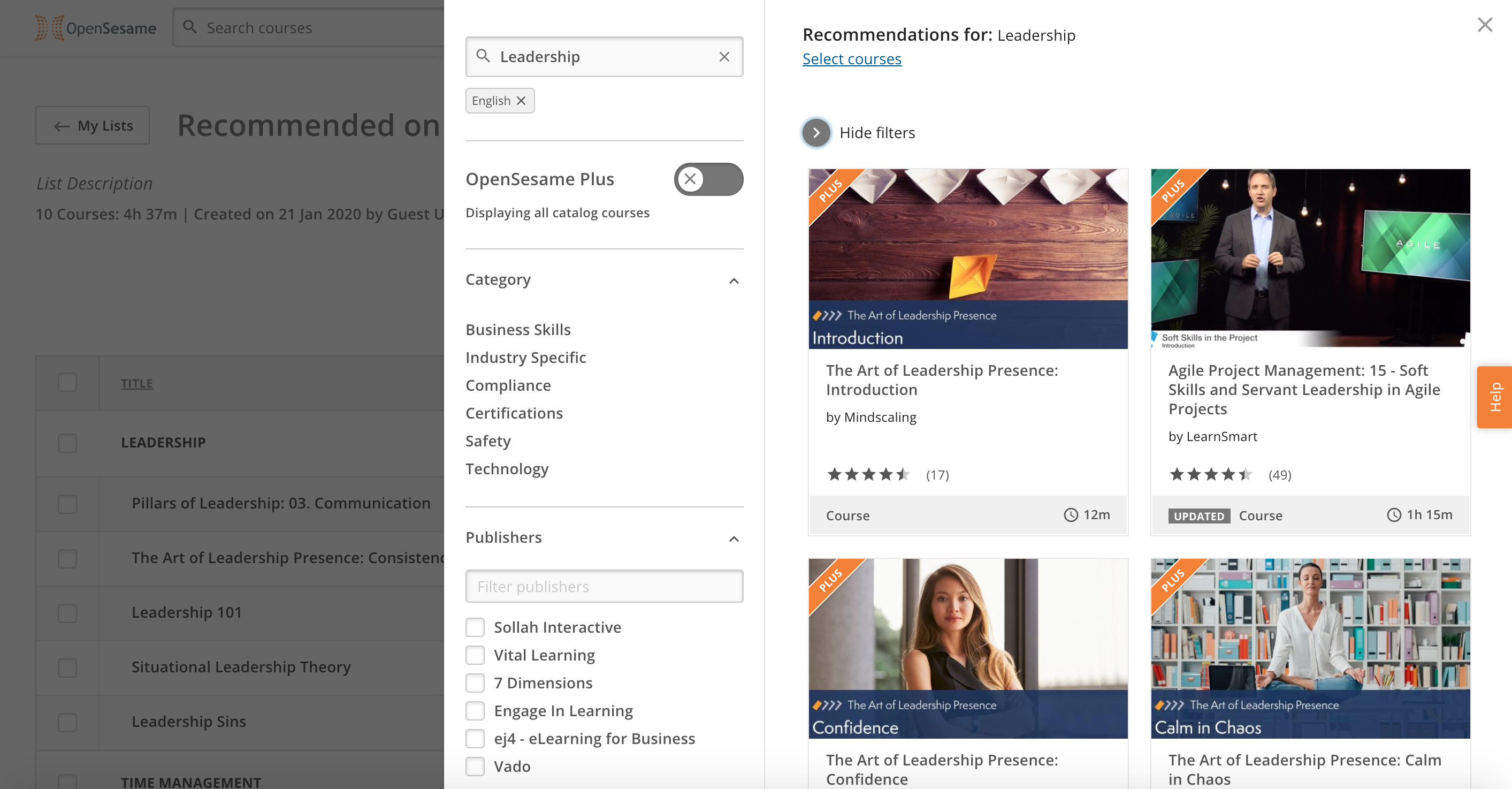Click the OpenSesame logo
Viewport: 1512px width, 789px height.
coord(96,28)
